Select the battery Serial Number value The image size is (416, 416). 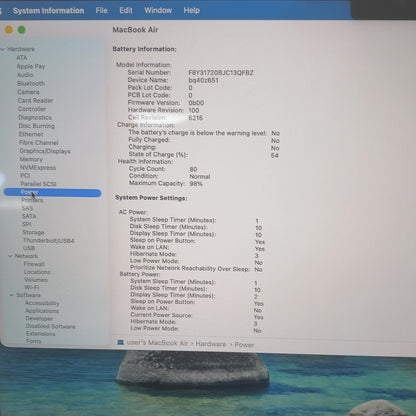click(221, 73)
